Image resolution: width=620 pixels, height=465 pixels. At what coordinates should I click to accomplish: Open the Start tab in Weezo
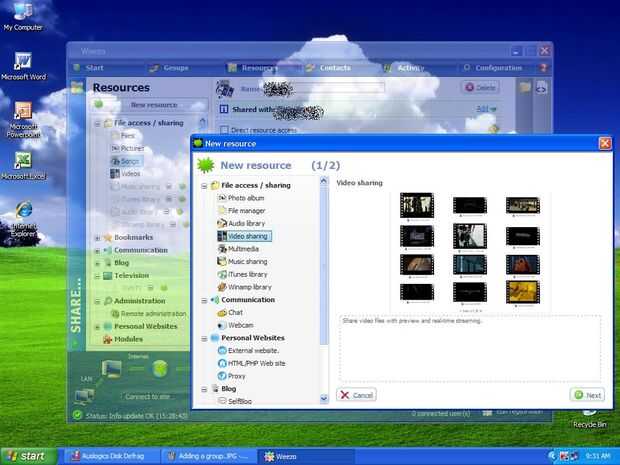89,68
